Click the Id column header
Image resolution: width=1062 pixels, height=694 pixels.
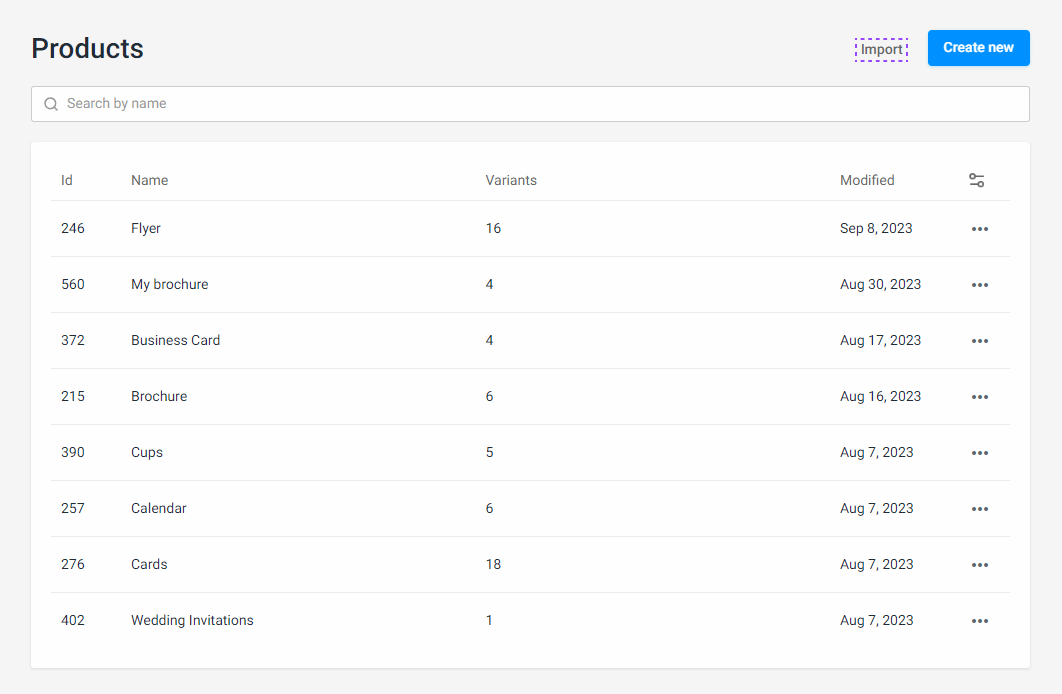coord(66,180)
